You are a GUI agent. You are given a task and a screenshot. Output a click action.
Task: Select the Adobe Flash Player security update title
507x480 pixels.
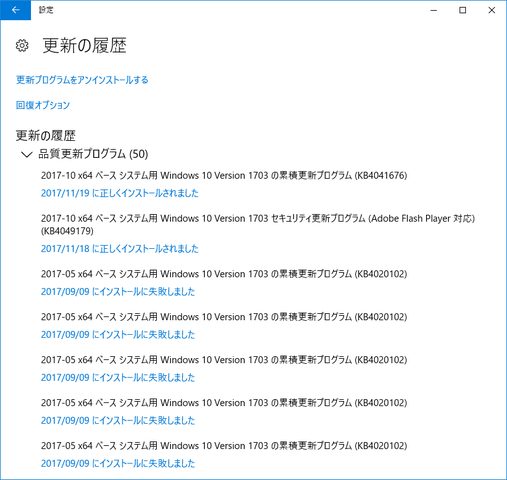click(x=258, y=224)
